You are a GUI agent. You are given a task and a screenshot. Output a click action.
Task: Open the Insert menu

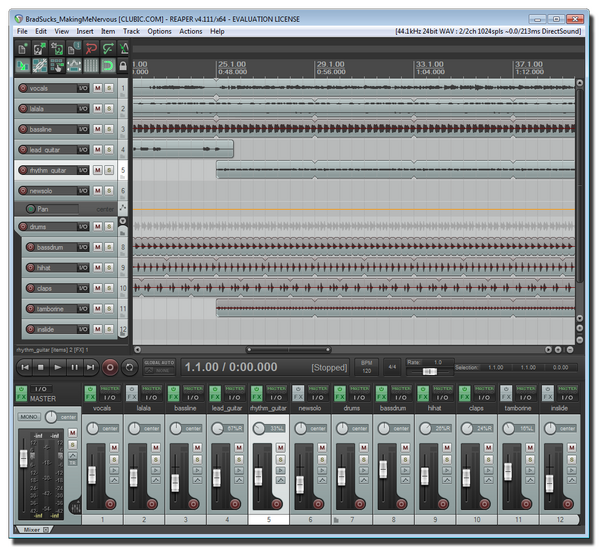pyautogui.click(x=84, y=31)
